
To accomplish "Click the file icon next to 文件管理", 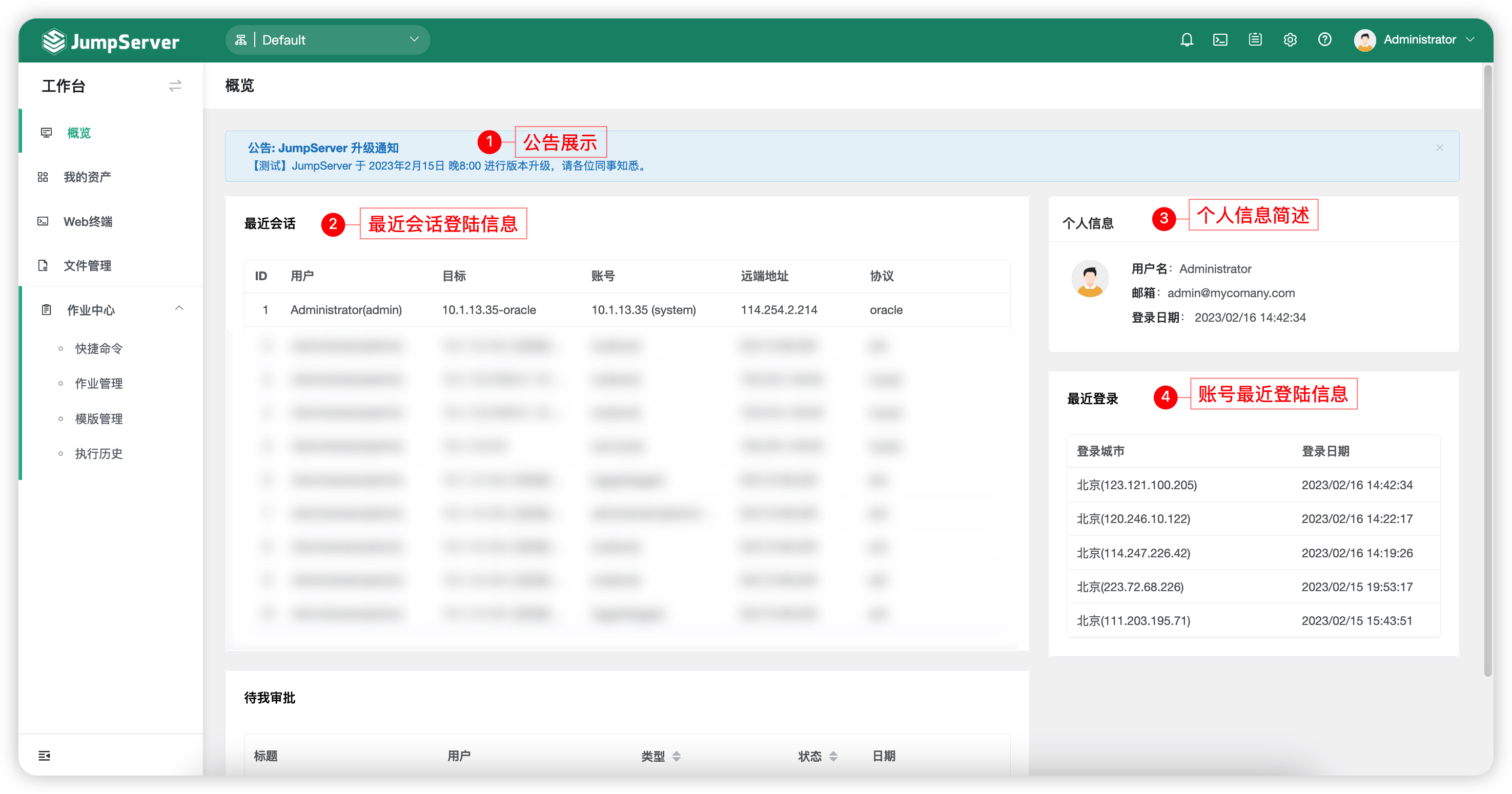I will [x=43, y=265].
